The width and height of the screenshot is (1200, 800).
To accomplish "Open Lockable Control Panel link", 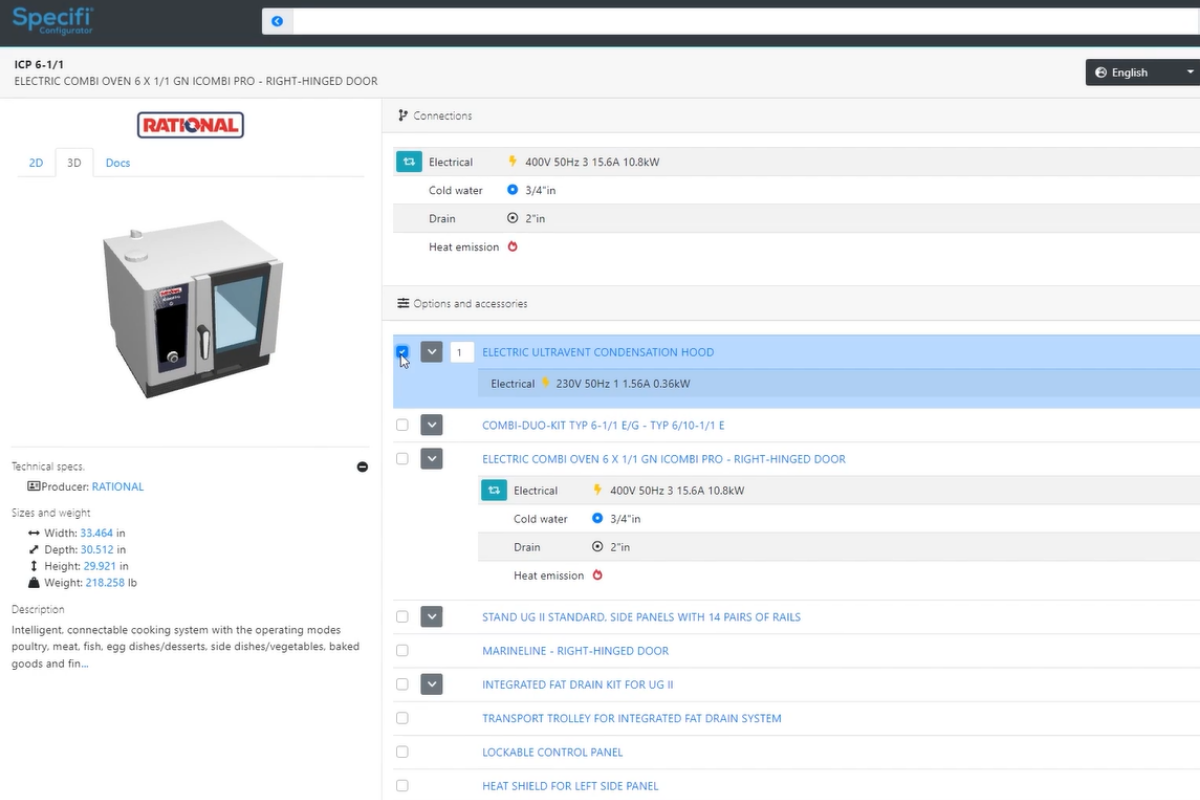I will click(x=552, y=752).
